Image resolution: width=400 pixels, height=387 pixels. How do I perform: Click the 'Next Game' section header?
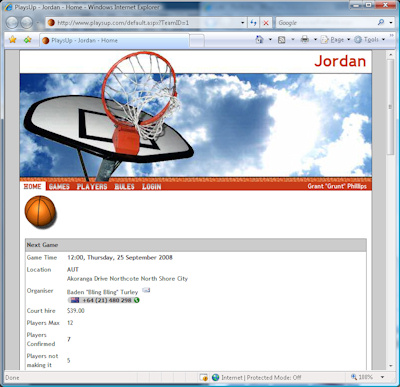coord(196,245)
